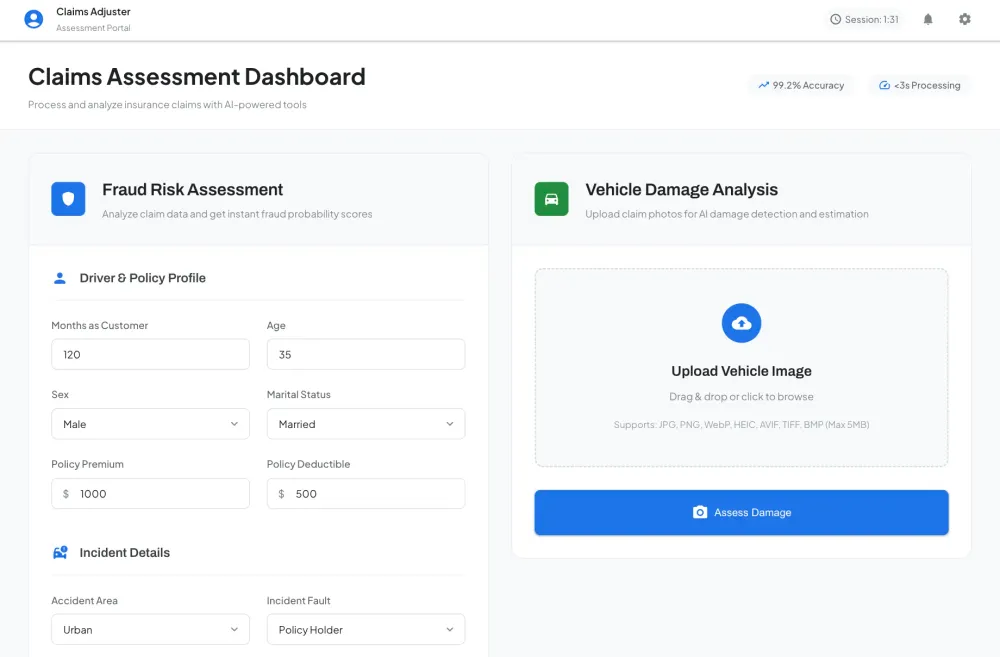Click the session clock icon
Viewport: 1000px width, 657px height.
pos(835,19)
